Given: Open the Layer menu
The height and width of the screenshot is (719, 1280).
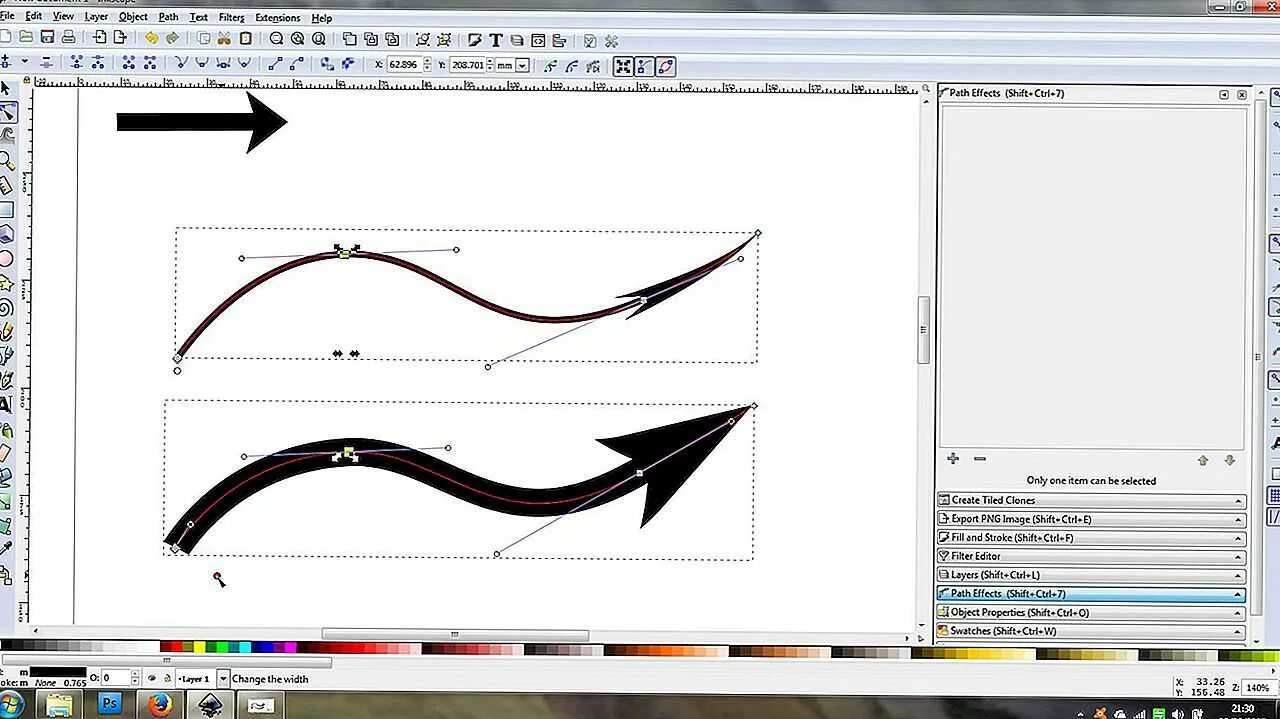Looking at the screenshot, I should 96,17.
